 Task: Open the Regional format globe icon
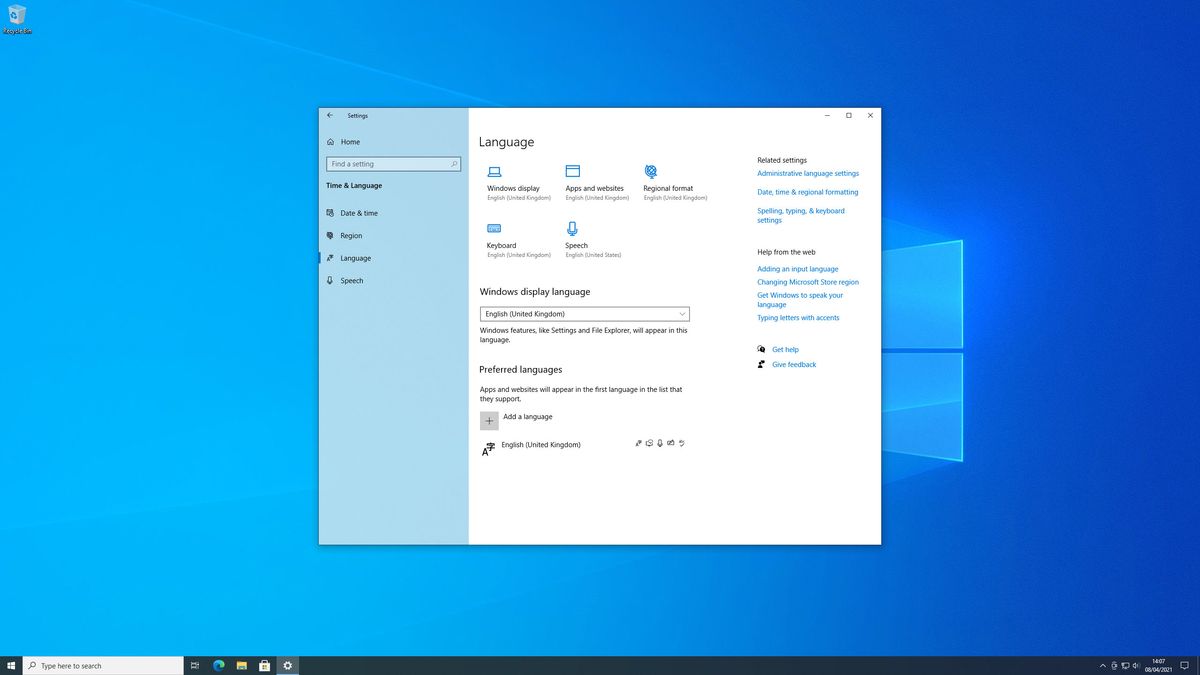point(651,172)
